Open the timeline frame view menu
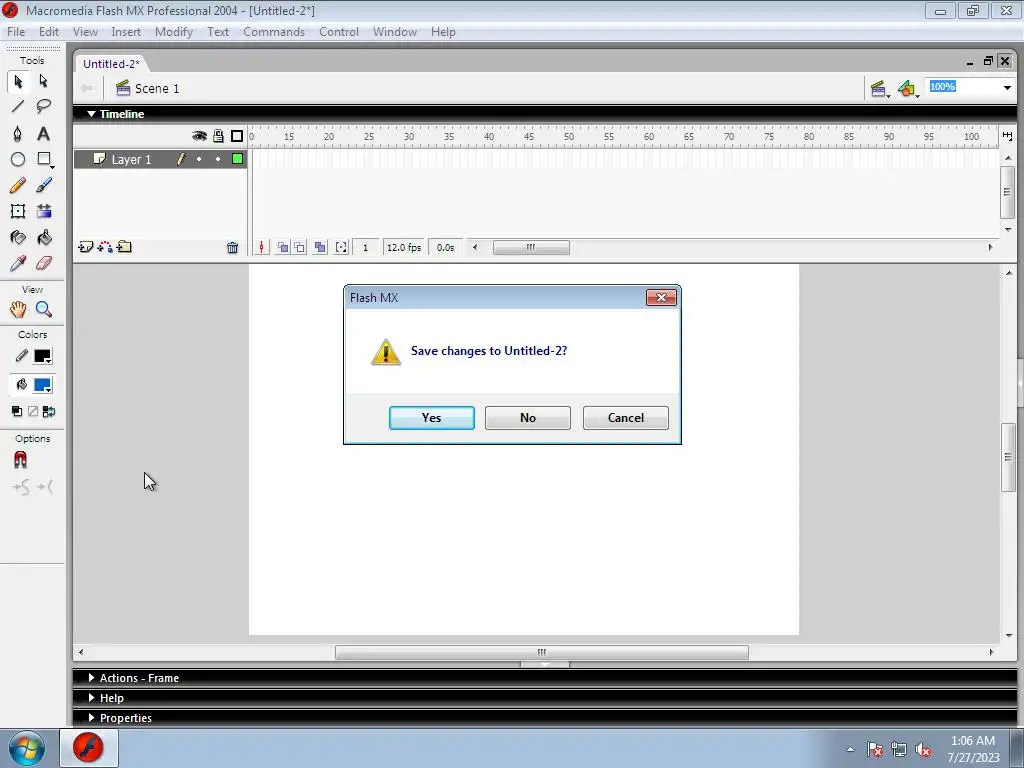Image resolution: width=1024 pixels, height=768 pixels. coord(1007,135)
